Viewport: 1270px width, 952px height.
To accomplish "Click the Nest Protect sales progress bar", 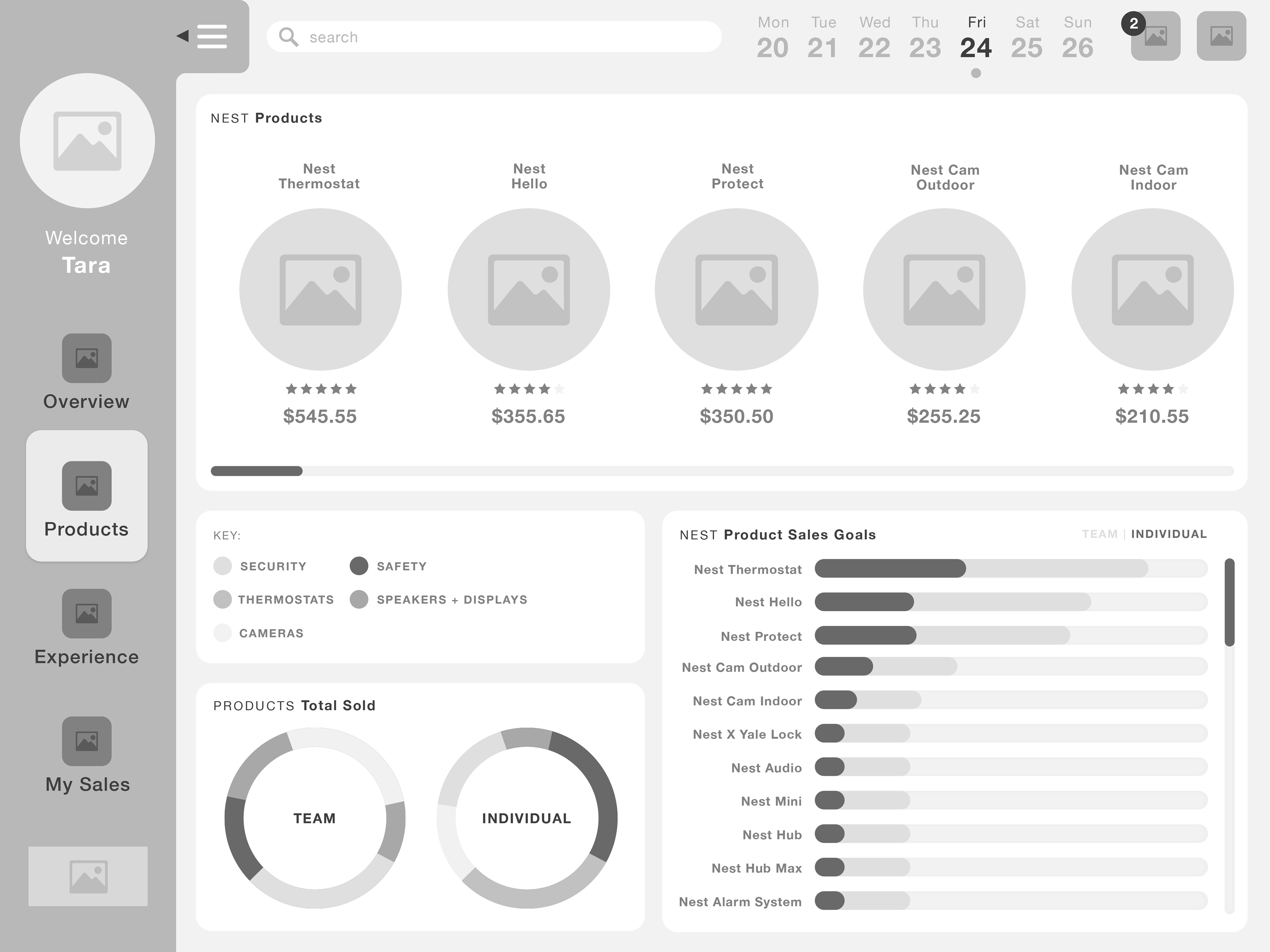I will coord(1011,635).
